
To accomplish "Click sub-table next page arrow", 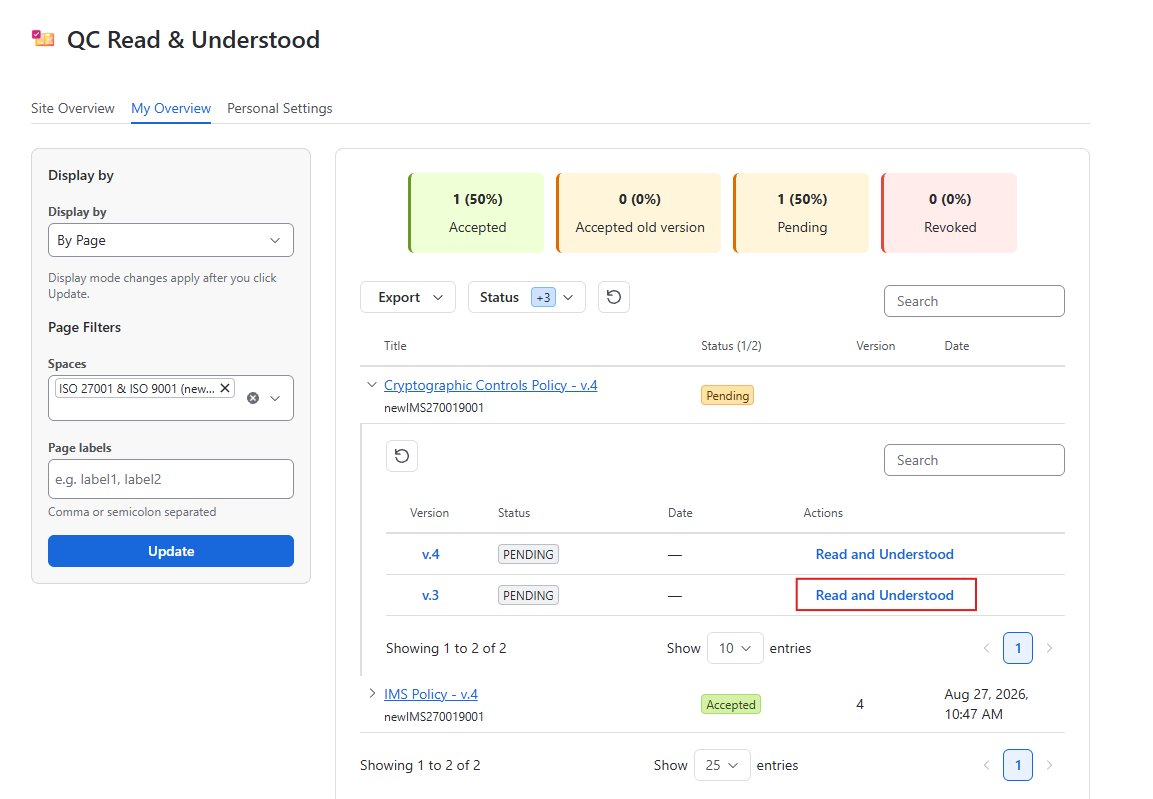I will [x=1049, y=648].
